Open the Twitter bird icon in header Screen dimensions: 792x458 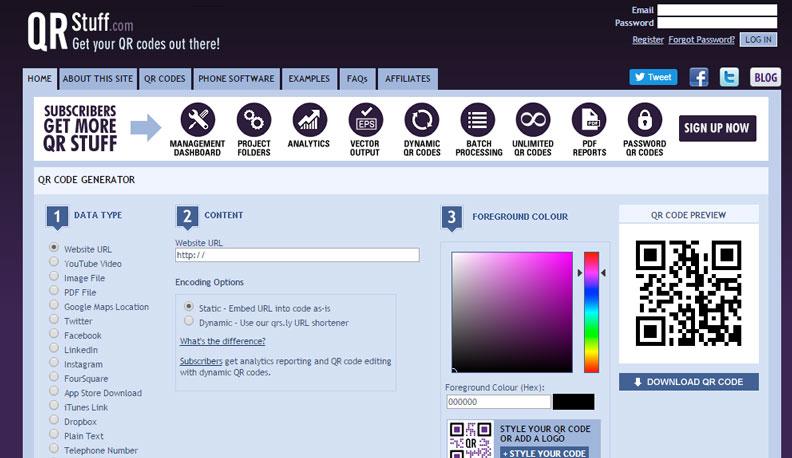pos(729,77)
